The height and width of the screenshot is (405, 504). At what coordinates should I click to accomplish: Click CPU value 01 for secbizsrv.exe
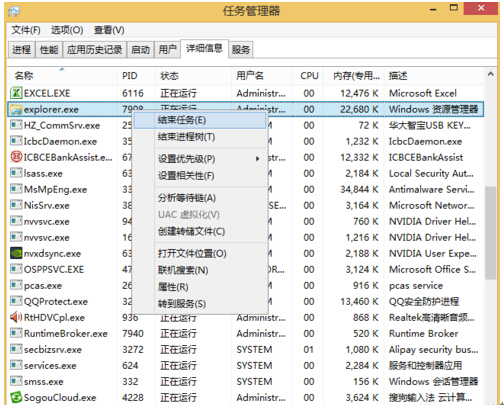pos(309,349)
